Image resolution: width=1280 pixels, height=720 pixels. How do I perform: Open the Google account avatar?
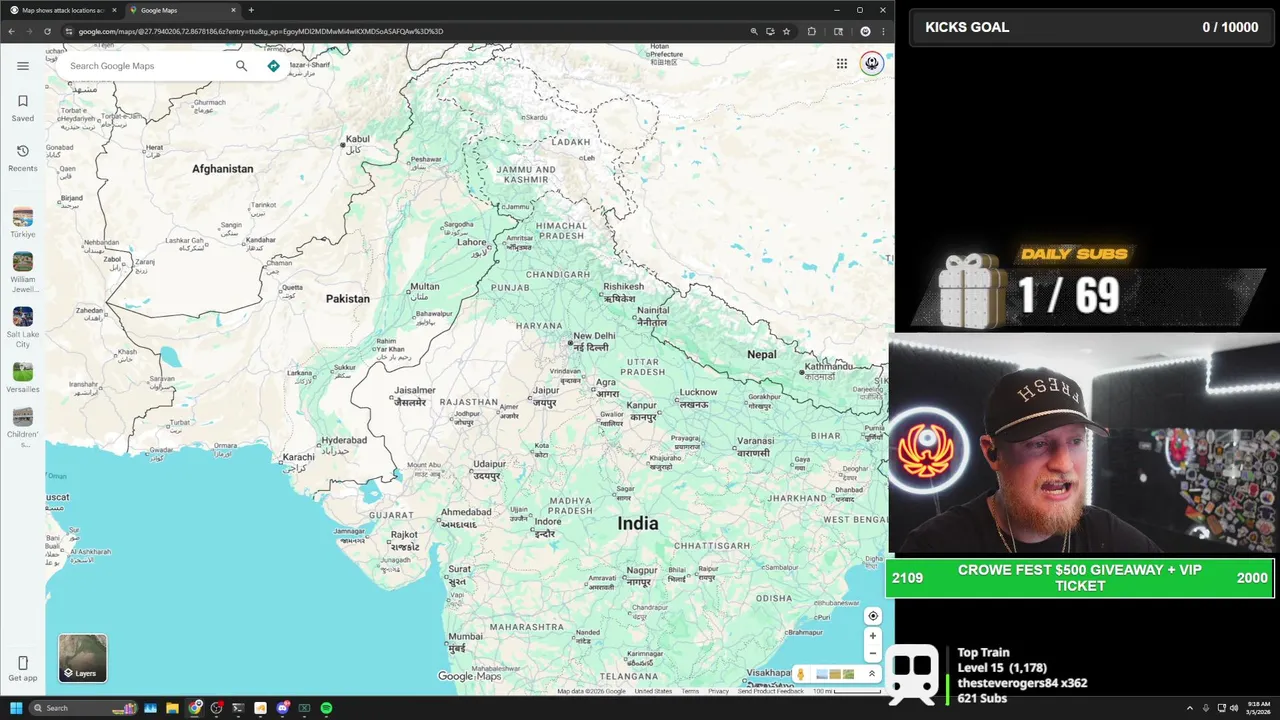point(872,64)
